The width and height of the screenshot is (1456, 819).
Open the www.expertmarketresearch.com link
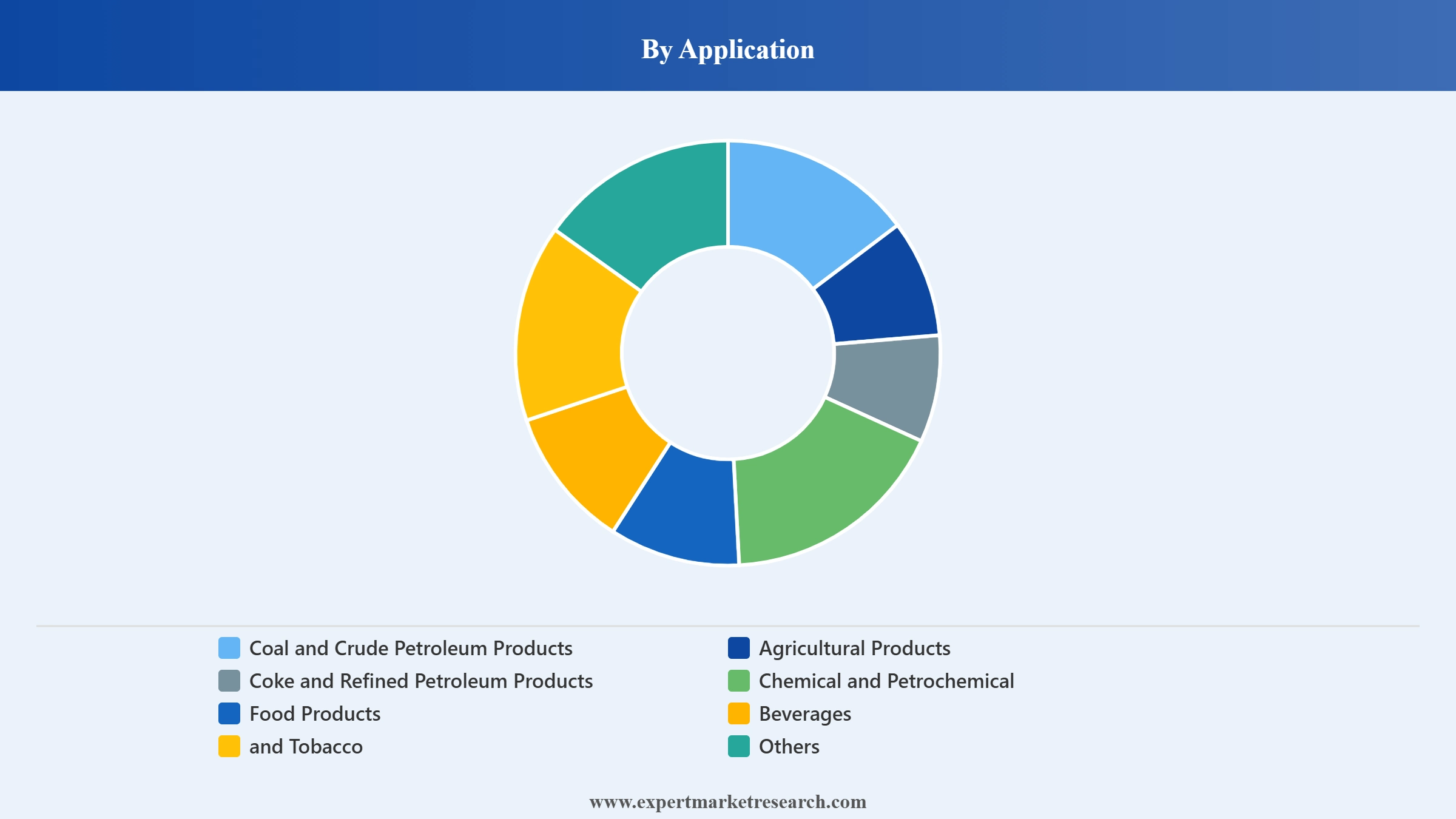click(728, 801)
